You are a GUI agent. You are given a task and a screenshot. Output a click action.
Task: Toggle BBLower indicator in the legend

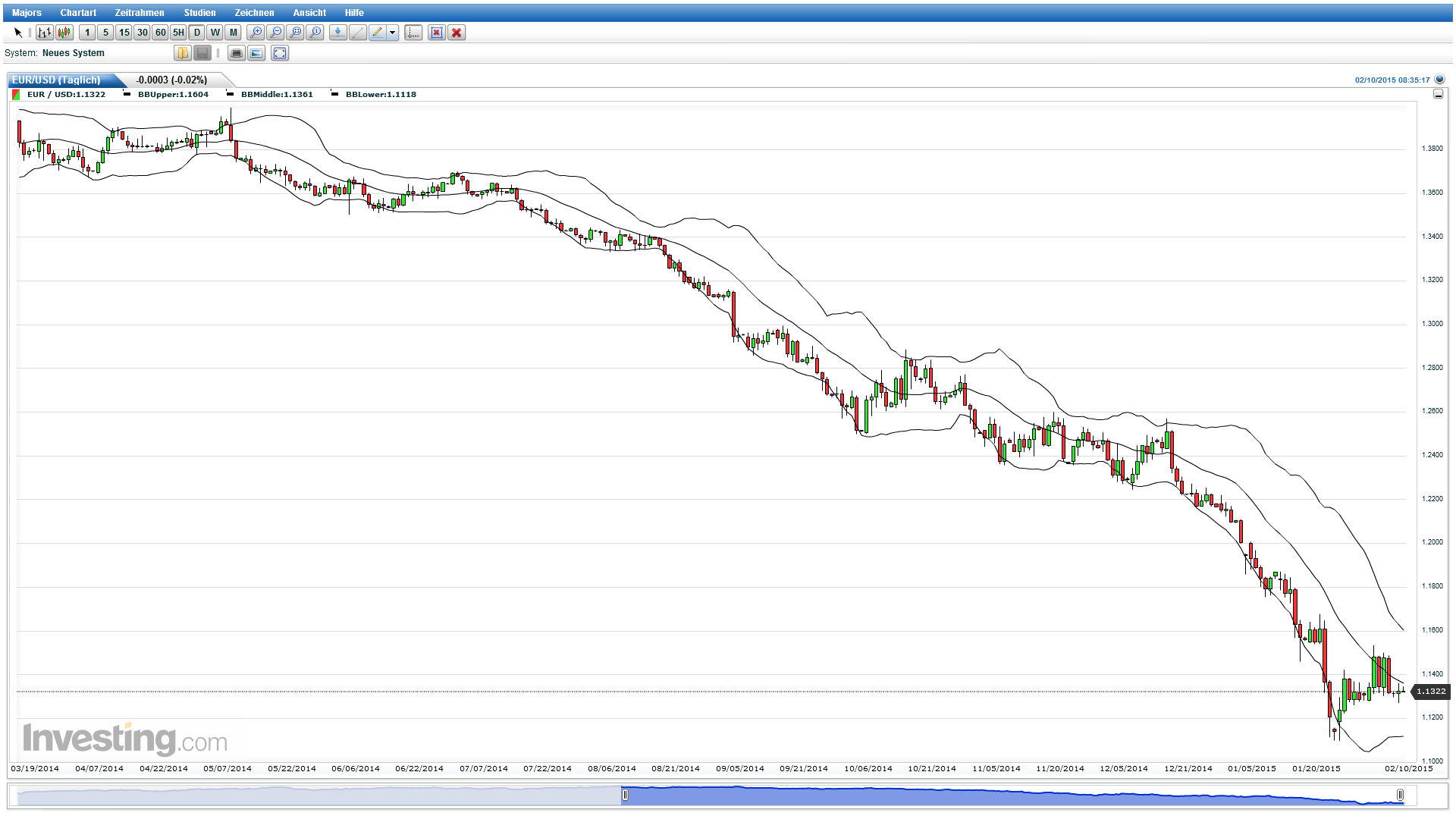380,94
